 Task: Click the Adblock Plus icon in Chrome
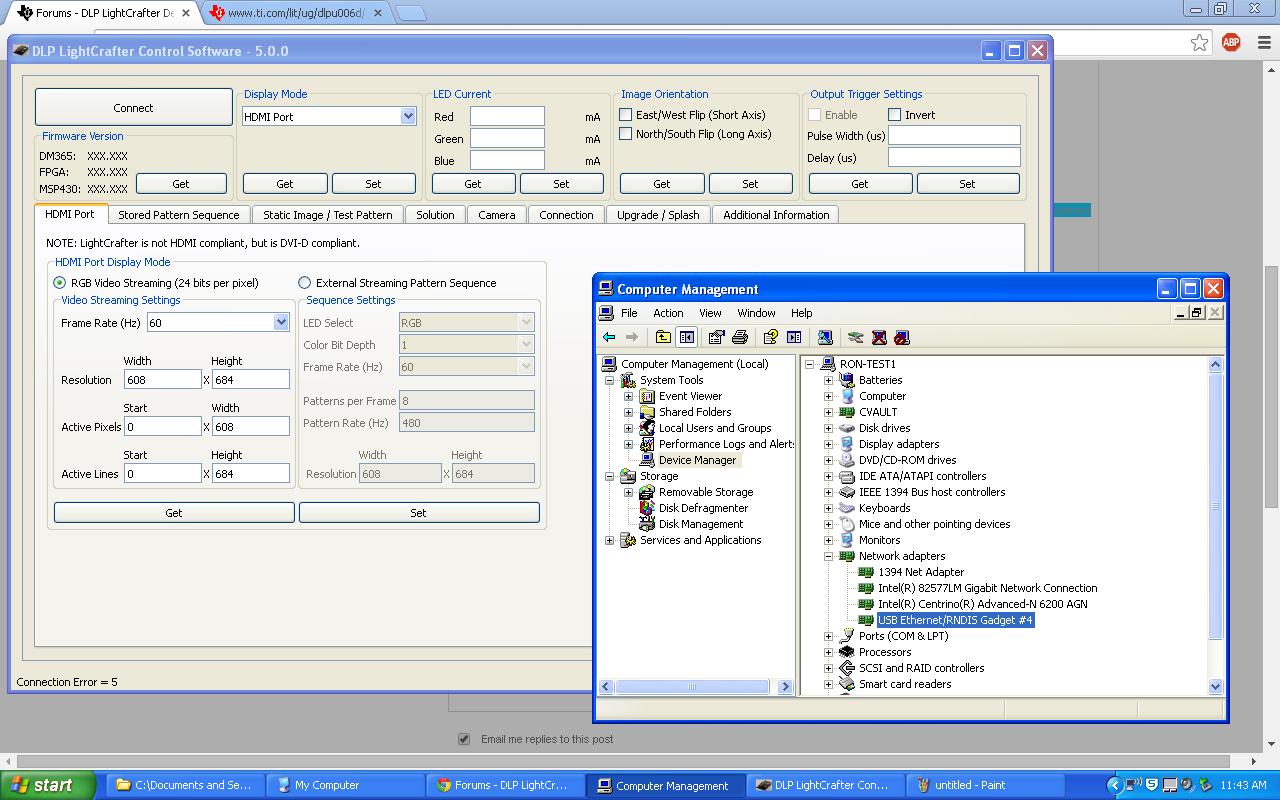(1231, 42)
